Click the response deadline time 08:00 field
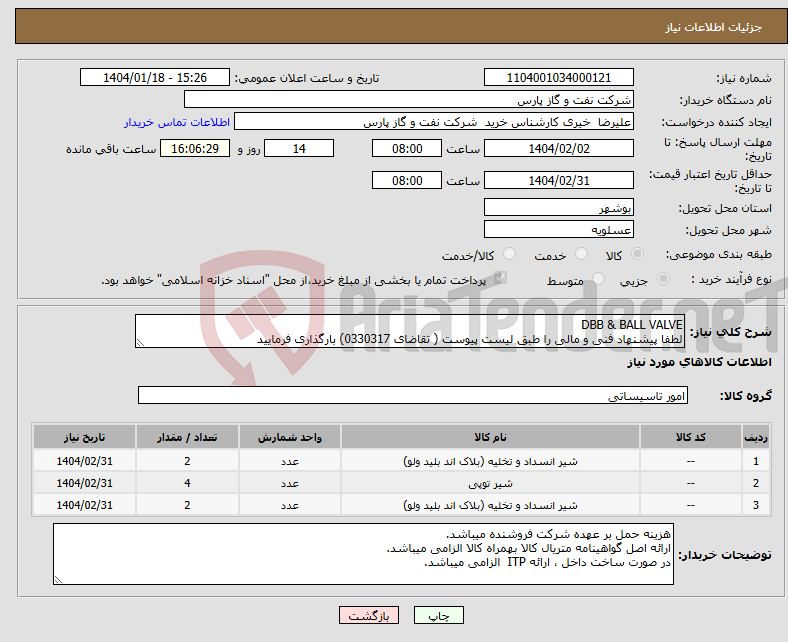Viewport: 788px width, 642px height. pyautogui.click(x=407, y=148)
